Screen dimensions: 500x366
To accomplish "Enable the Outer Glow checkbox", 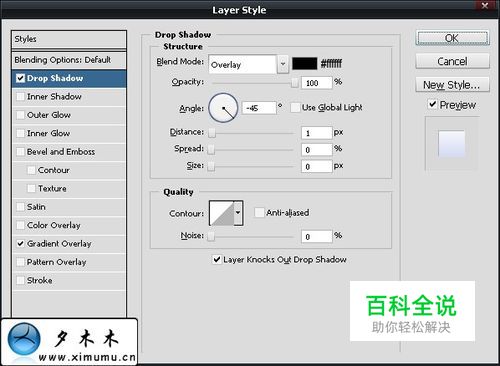I will 20,115.
